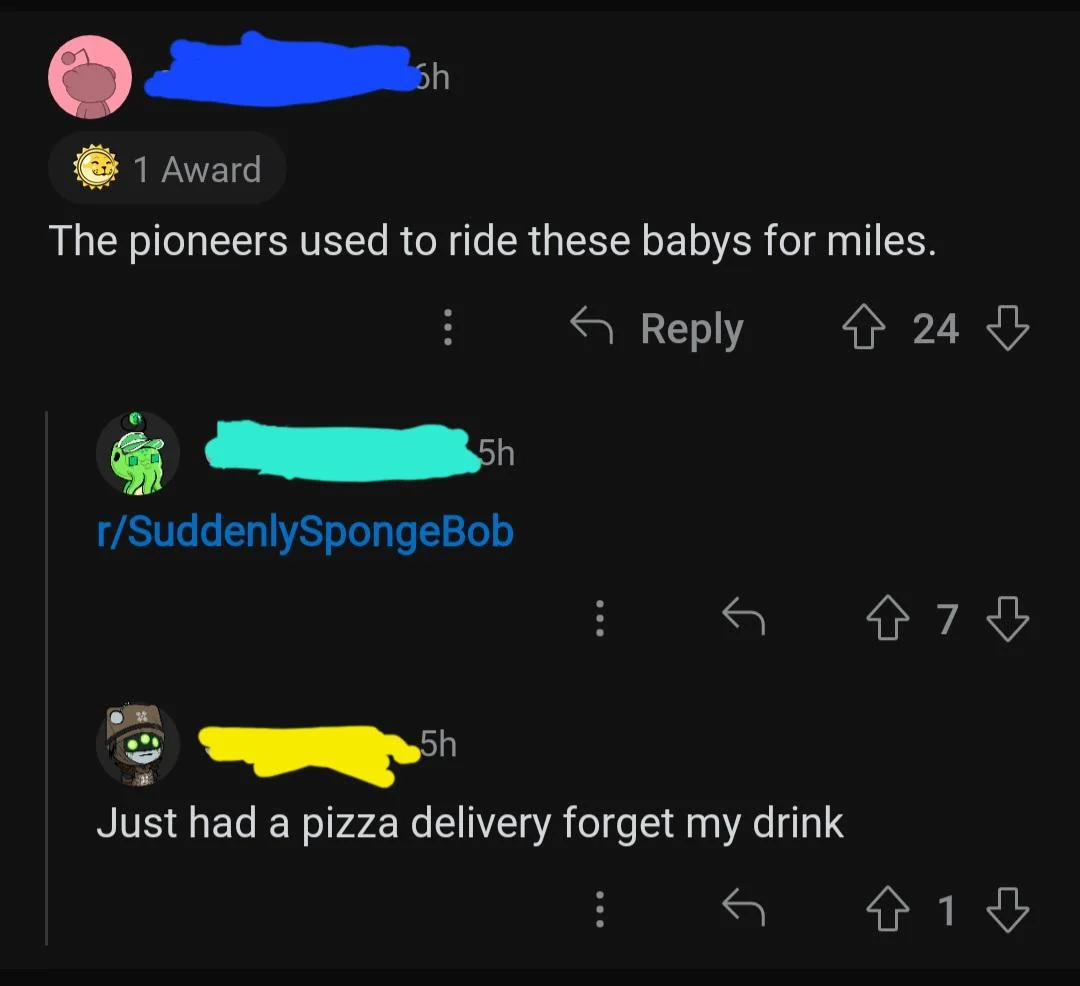View the 1 Award badge details
This screenshot has width=1080, height=986.
click(x=167, y=167)
